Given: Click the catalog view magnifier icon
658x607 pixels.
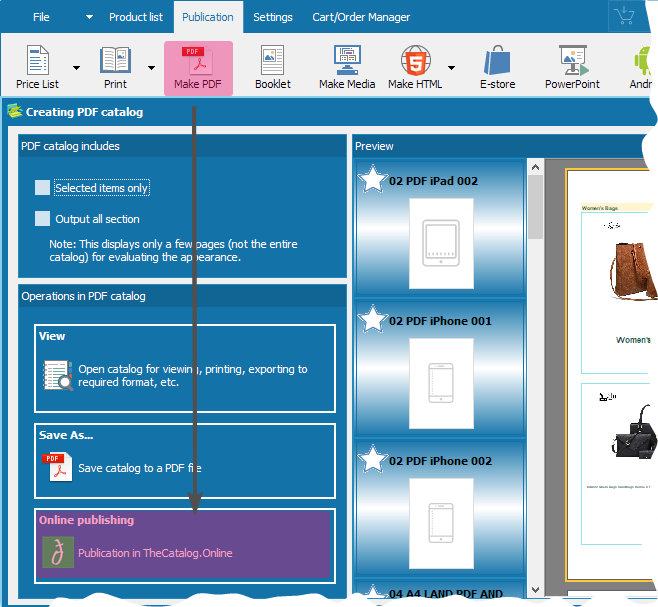Looking at the screenshot, I should [x=57, y=375].
